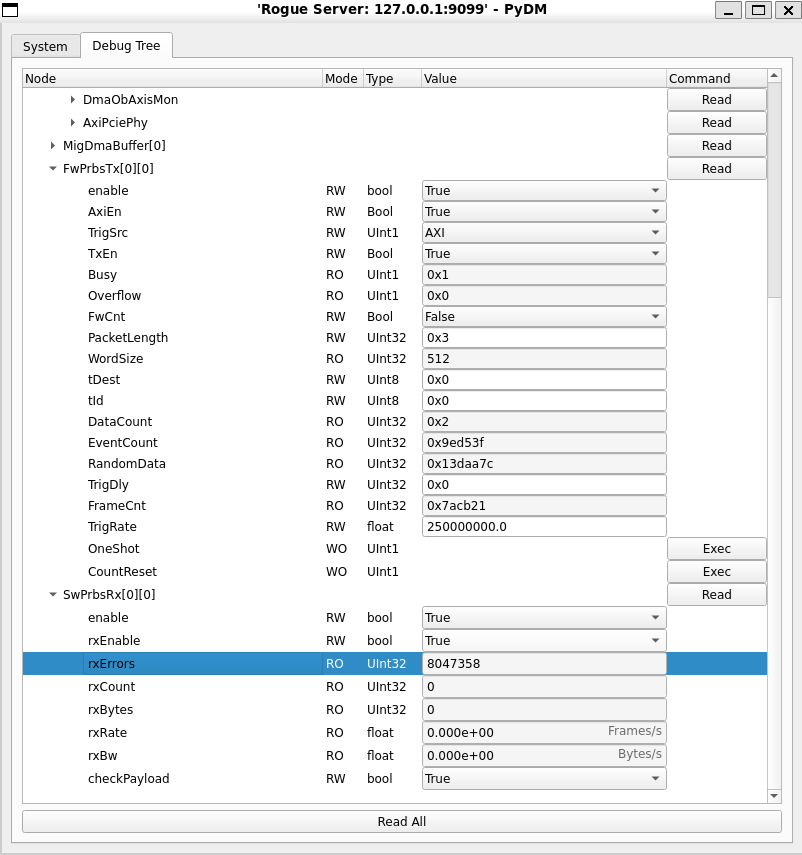Click the PacketLength value field
This screenshot has width=802, height=855.
[x=543, y=338]
